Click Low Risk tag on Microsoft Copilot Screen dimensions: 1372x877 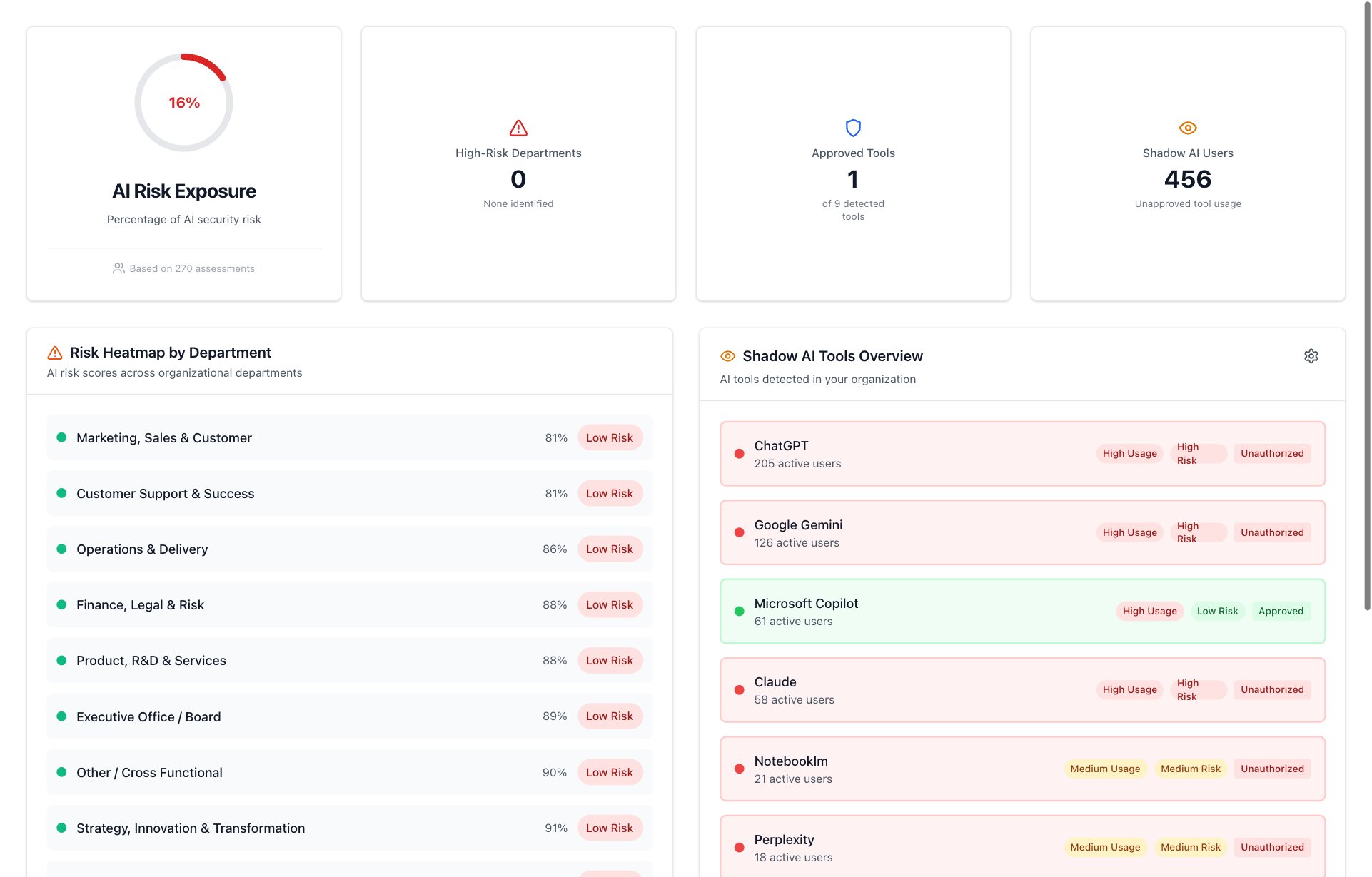click(x=1217, y=611)
